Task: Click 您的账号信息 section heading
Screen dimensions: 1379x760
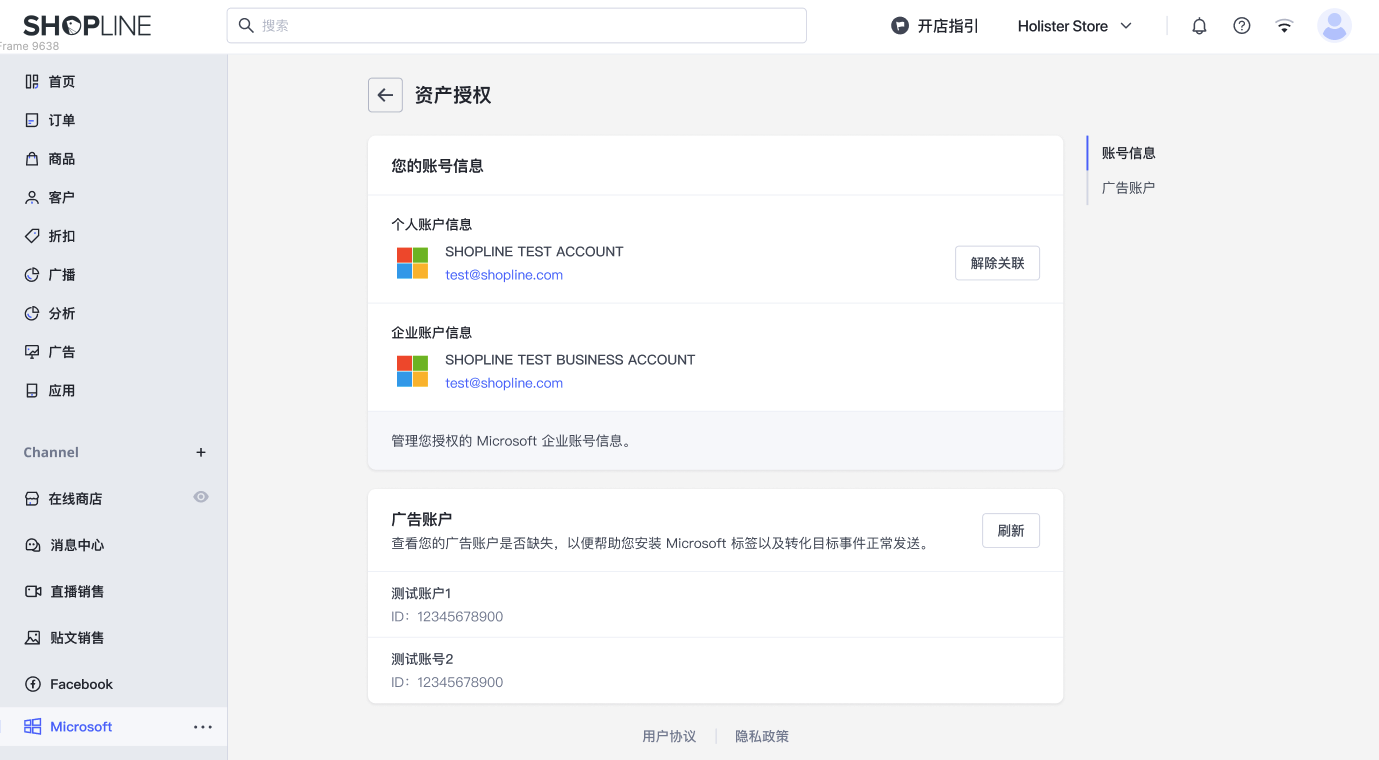Action: [x=437, y=166]
